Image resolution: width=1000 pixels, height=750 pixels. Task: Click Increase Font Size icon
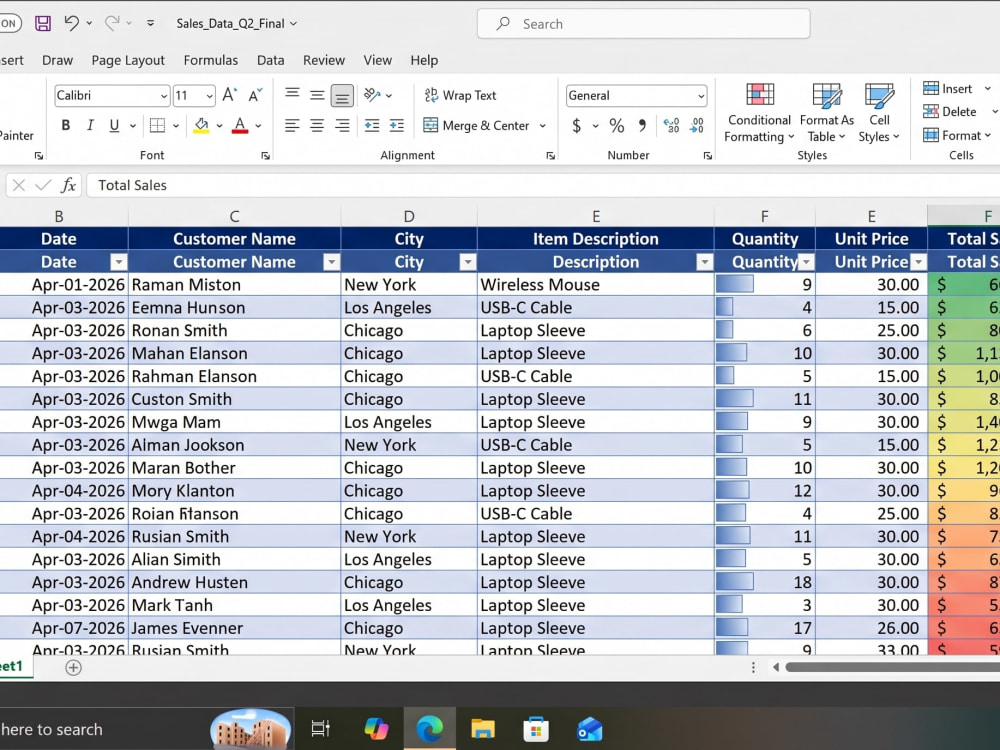click(230, 96)
